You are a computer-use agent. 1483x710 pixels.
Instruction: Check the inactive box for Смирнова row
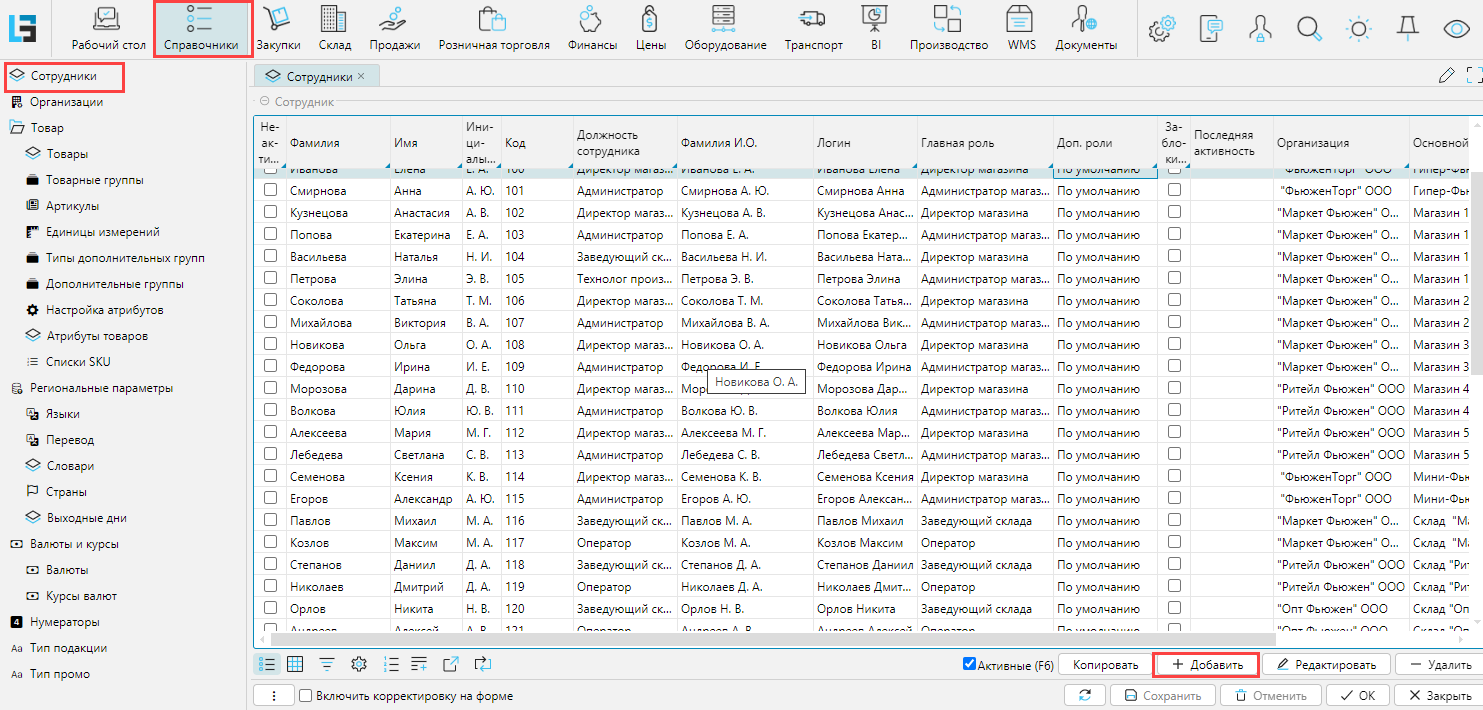tap(270, 190)
